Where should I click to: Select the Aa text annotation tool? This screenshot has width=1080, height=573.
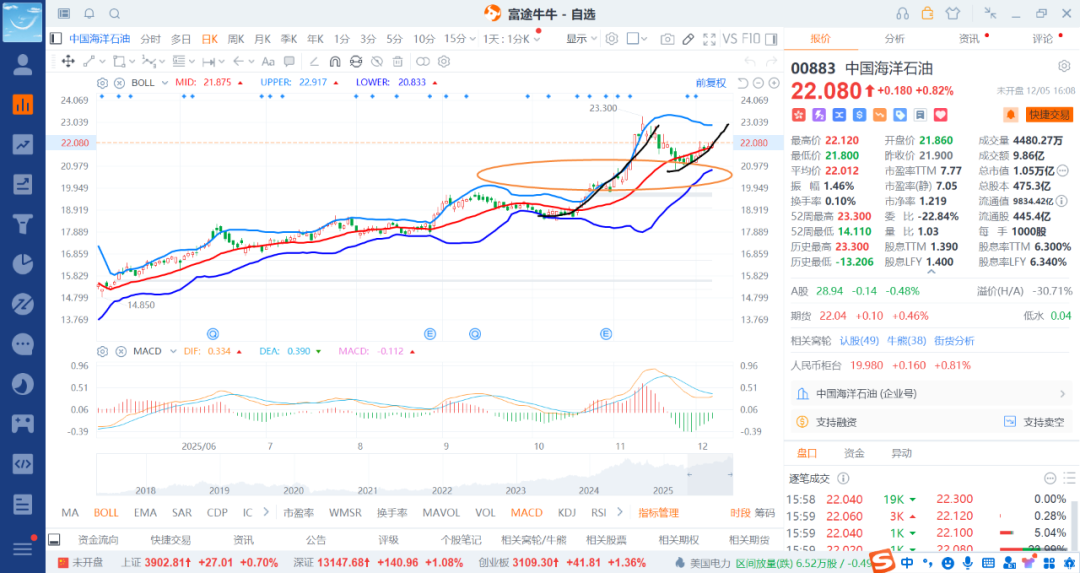268,61
